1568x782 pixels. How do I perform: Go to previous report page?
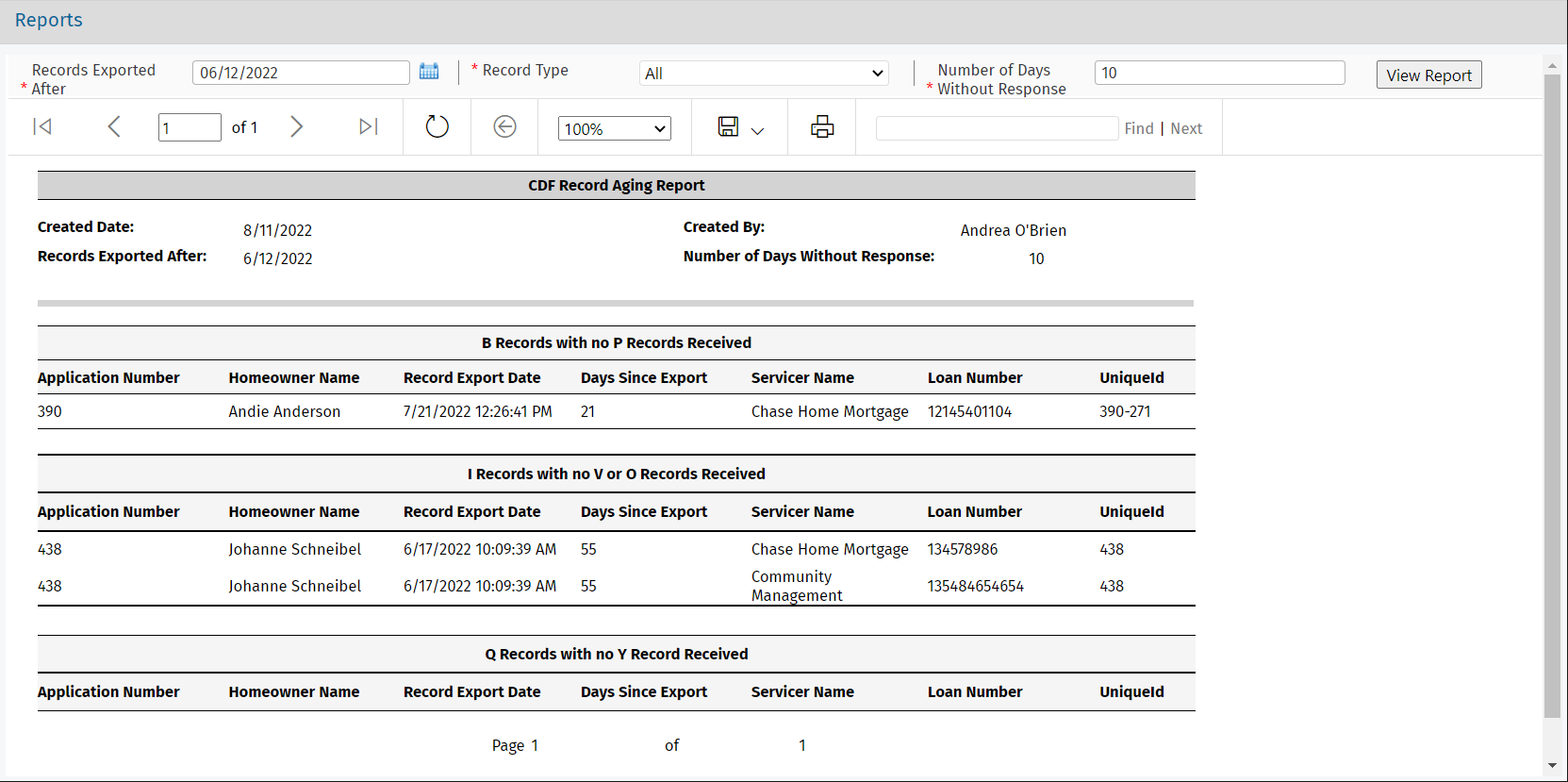[113, 126]
